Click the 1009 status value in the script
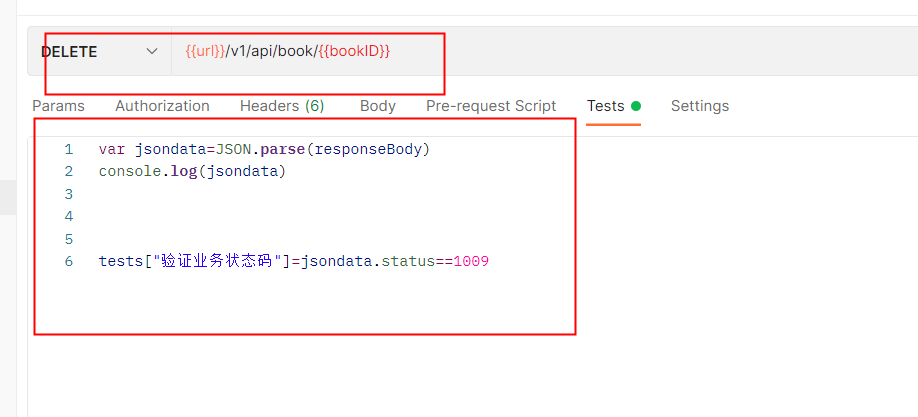 [x=471, y=262]
